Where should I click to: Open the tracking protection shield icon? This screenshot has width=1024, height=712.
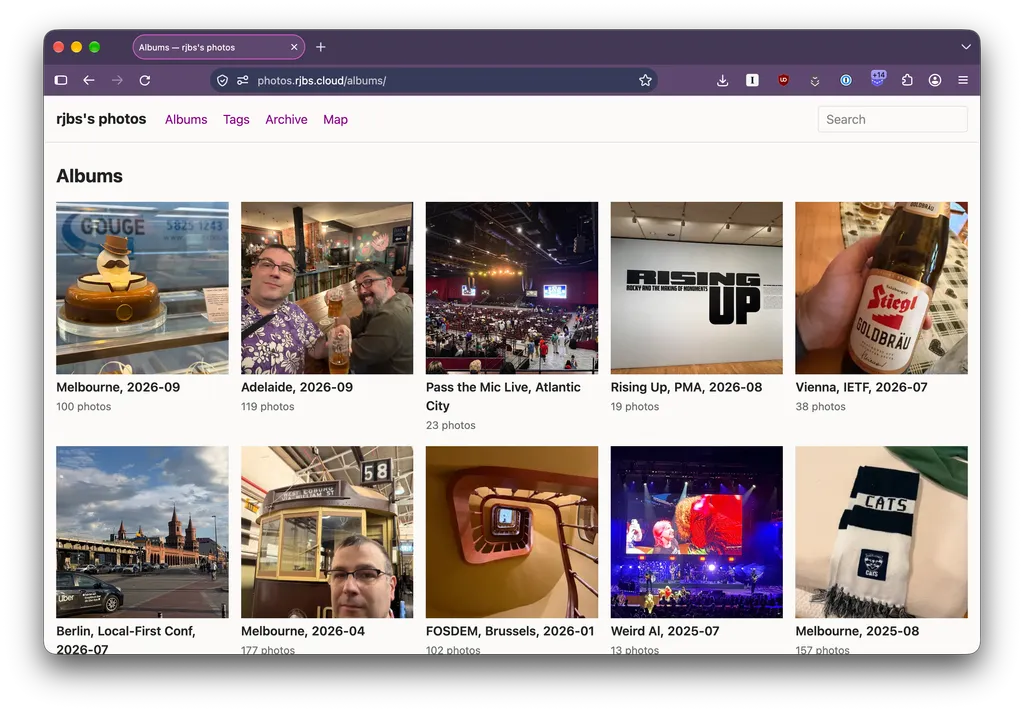pyautogui.click(x=223, y=80)
